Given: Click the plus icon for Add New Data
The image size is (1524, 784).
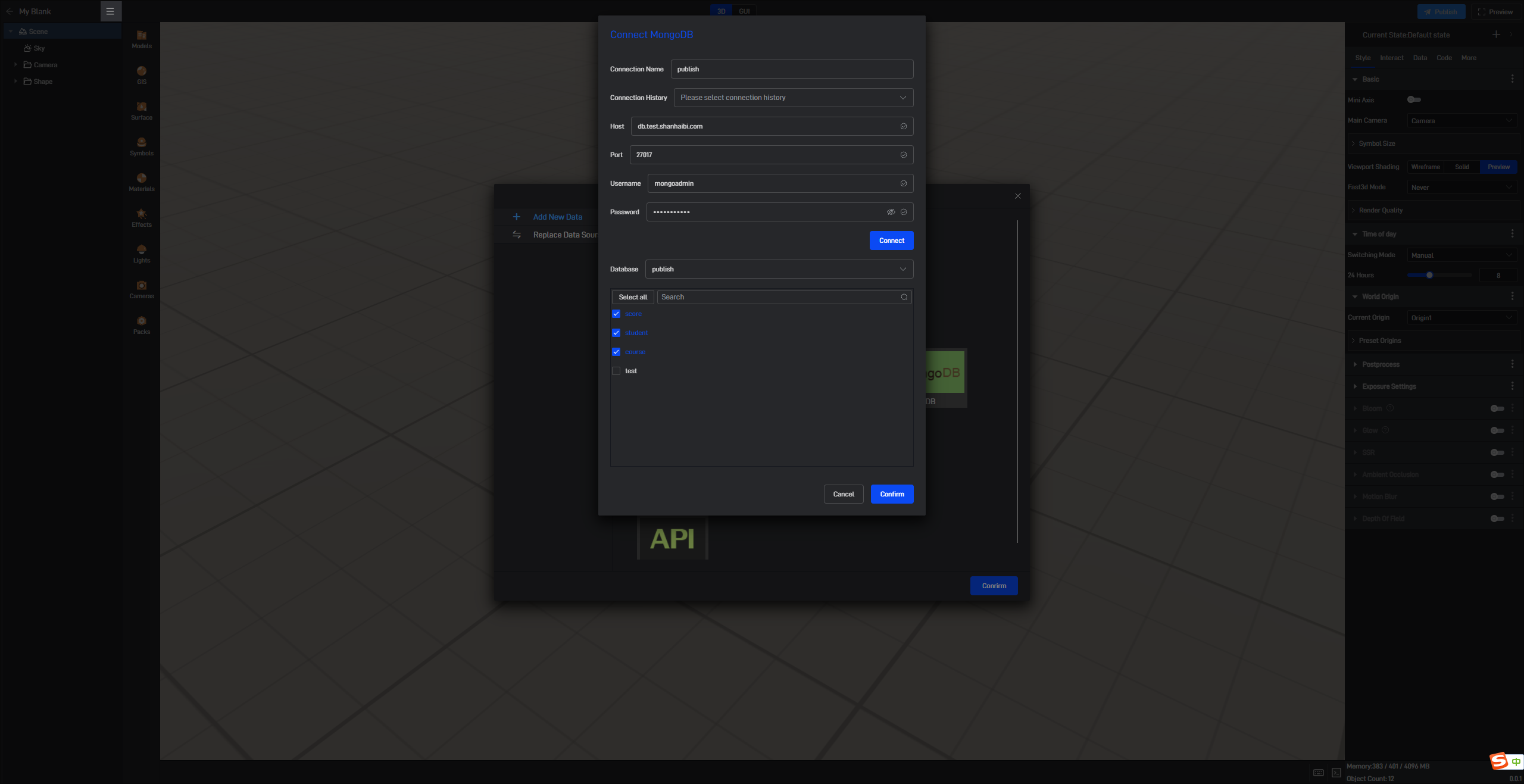Looking at the screenshot, I should pos(517,217).
